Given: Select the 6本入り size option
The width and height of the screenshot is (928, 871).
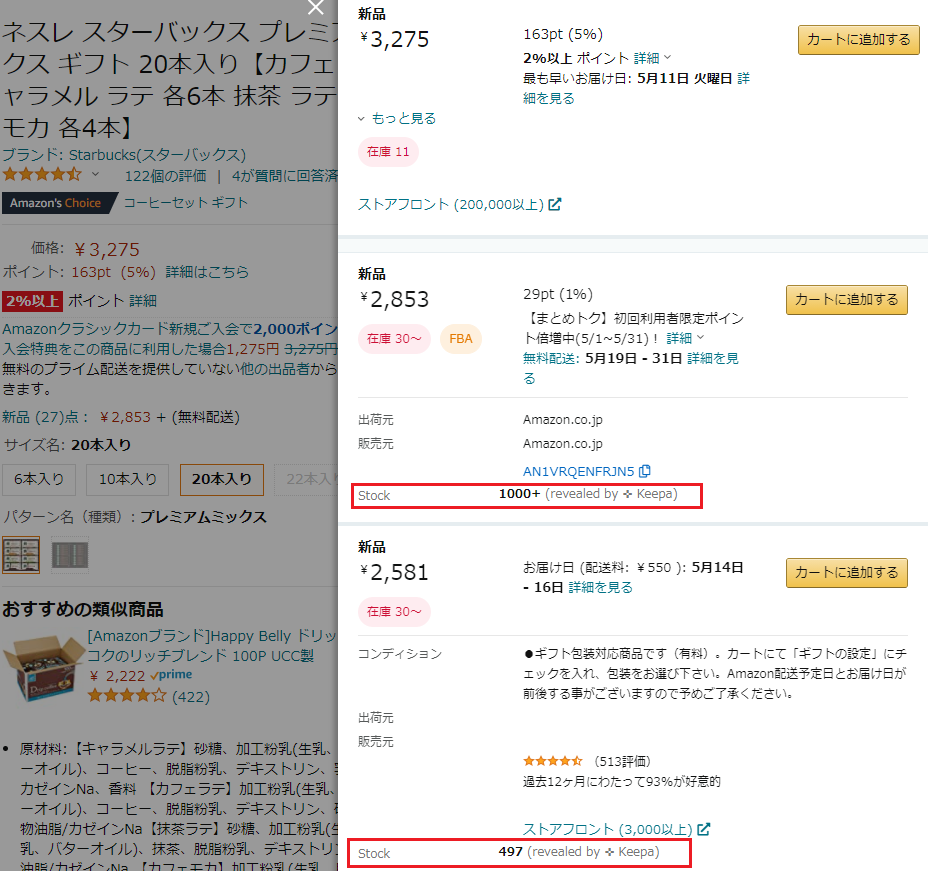Looking at the screenshot, I should click(39, 479).
